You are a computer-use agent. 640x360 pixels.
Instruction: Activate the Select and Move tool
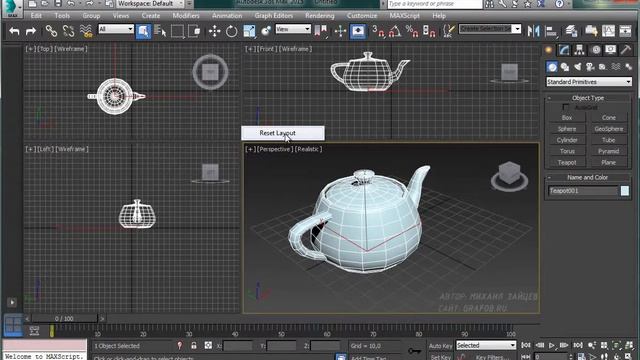(x=214, y=31)
